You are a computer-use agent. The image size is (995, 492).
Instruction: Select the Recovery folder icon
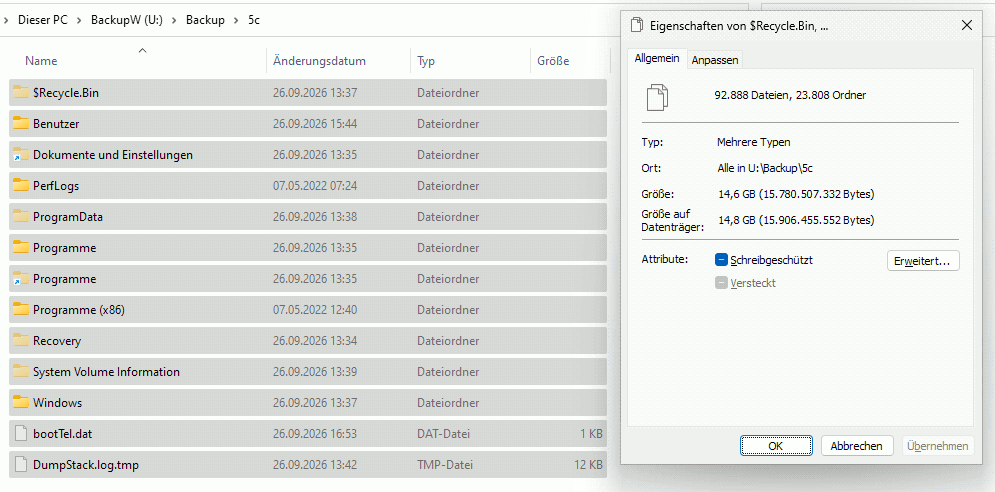click(22, 341)
